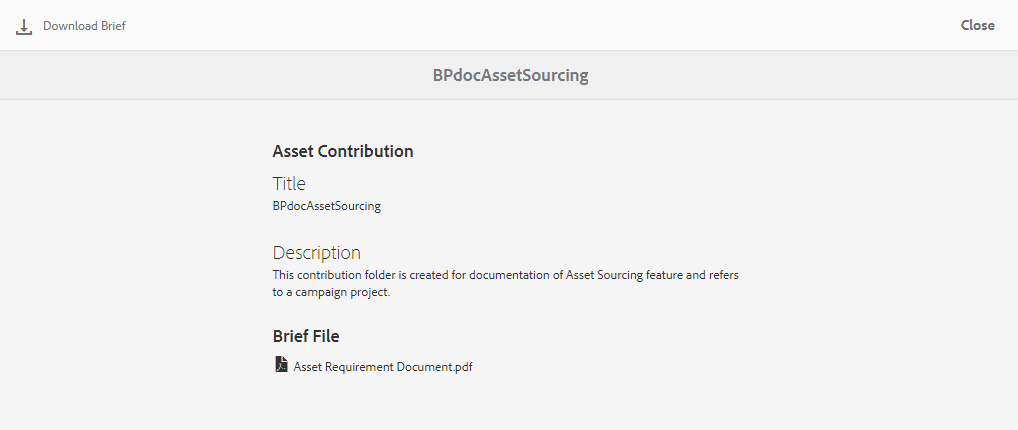Viewport: 1018px width, 430px height.
Task: Click the Description field label
Action: click(316, 252)
